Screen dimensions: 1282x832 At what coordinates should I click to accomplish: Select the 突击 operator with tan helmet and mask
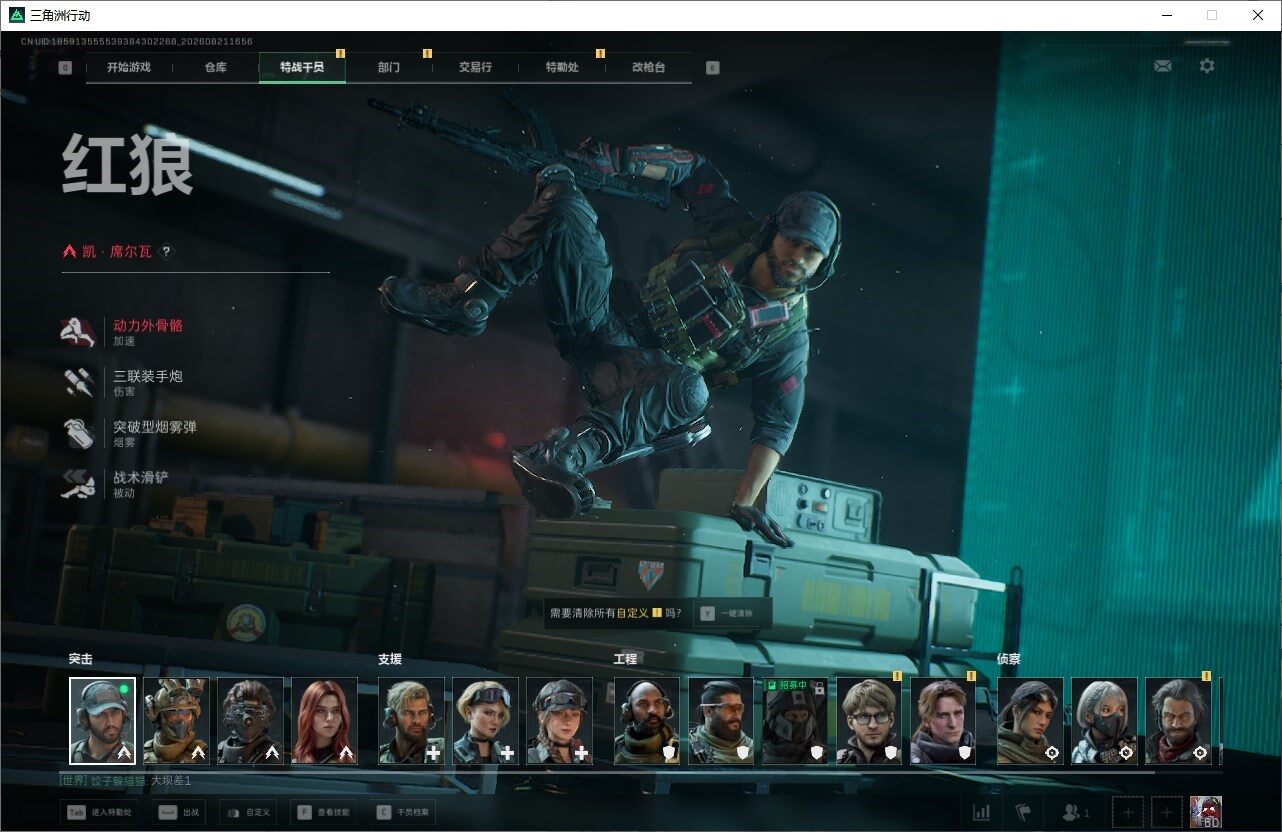(176, 721)
